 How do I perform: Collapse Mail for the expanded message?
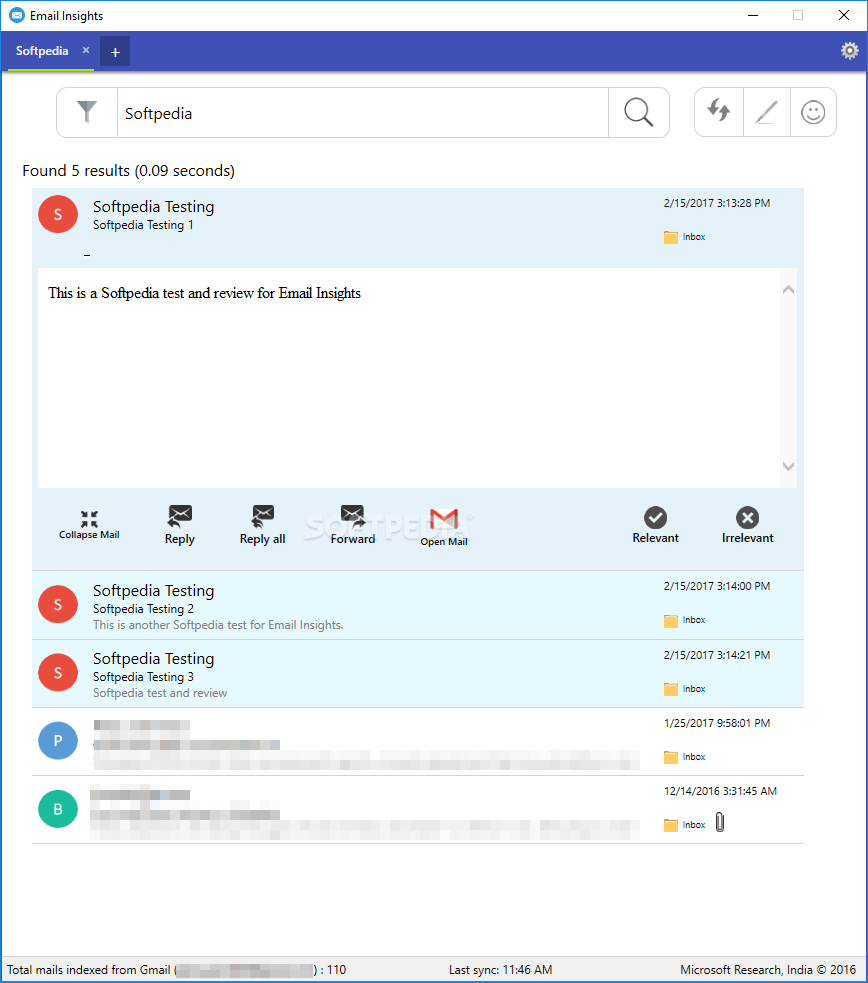tap(89, 518)
